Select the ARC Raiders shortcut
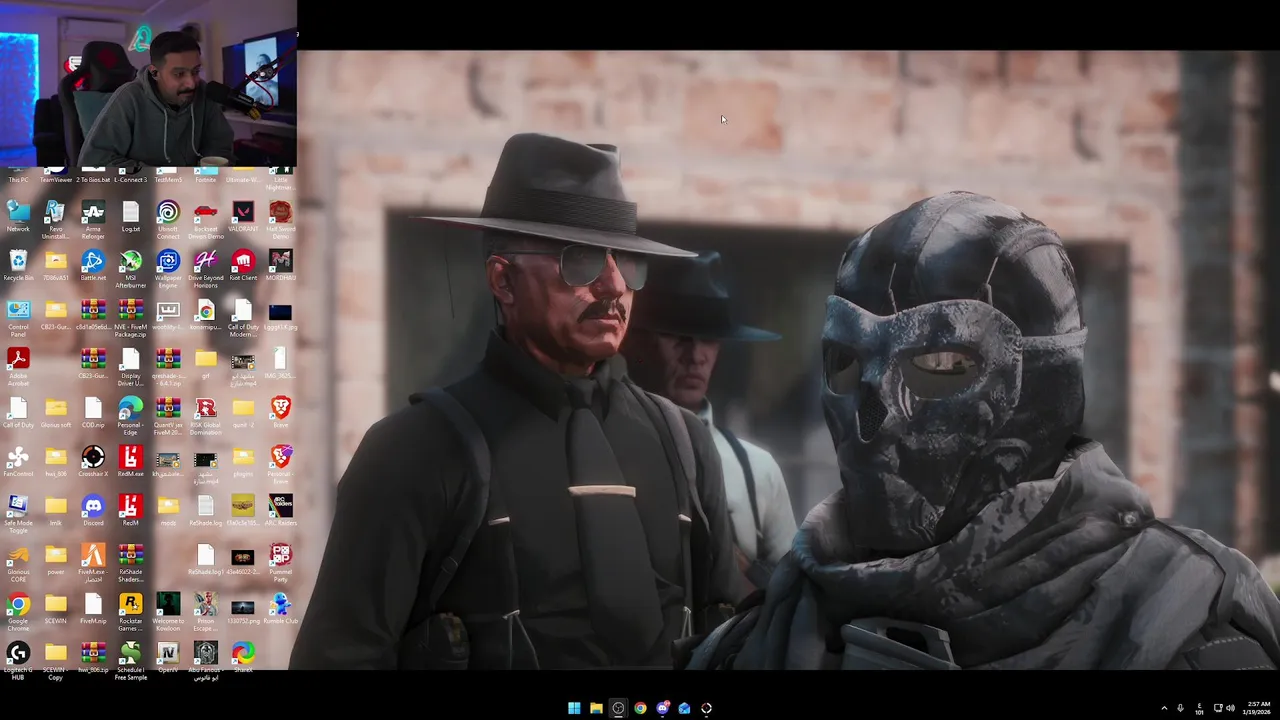The image size is (1280, 720). pos(280,511)
